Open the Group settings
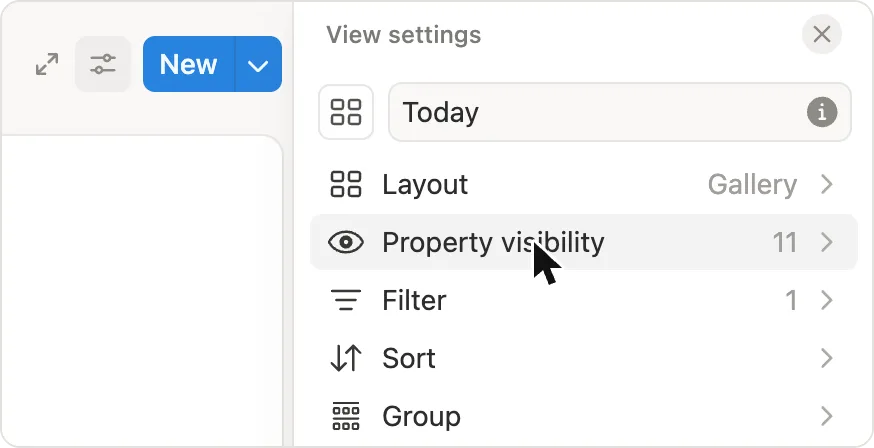 pos(584,416)
